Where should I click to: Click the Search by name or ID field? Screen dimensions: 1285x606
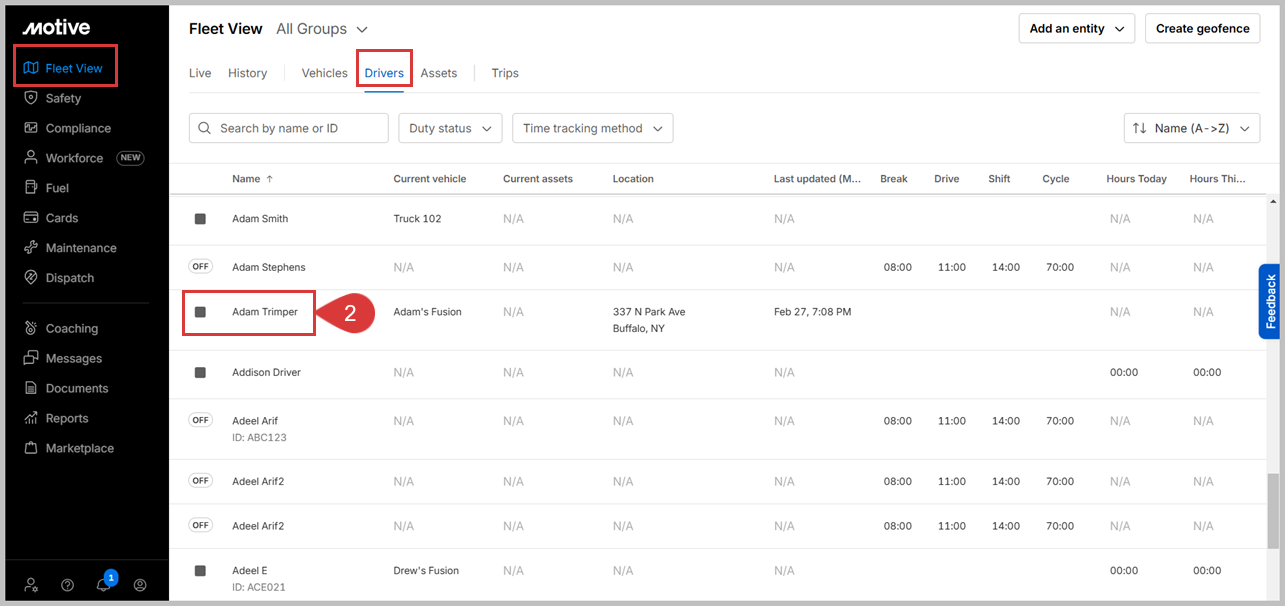point(289,128)
